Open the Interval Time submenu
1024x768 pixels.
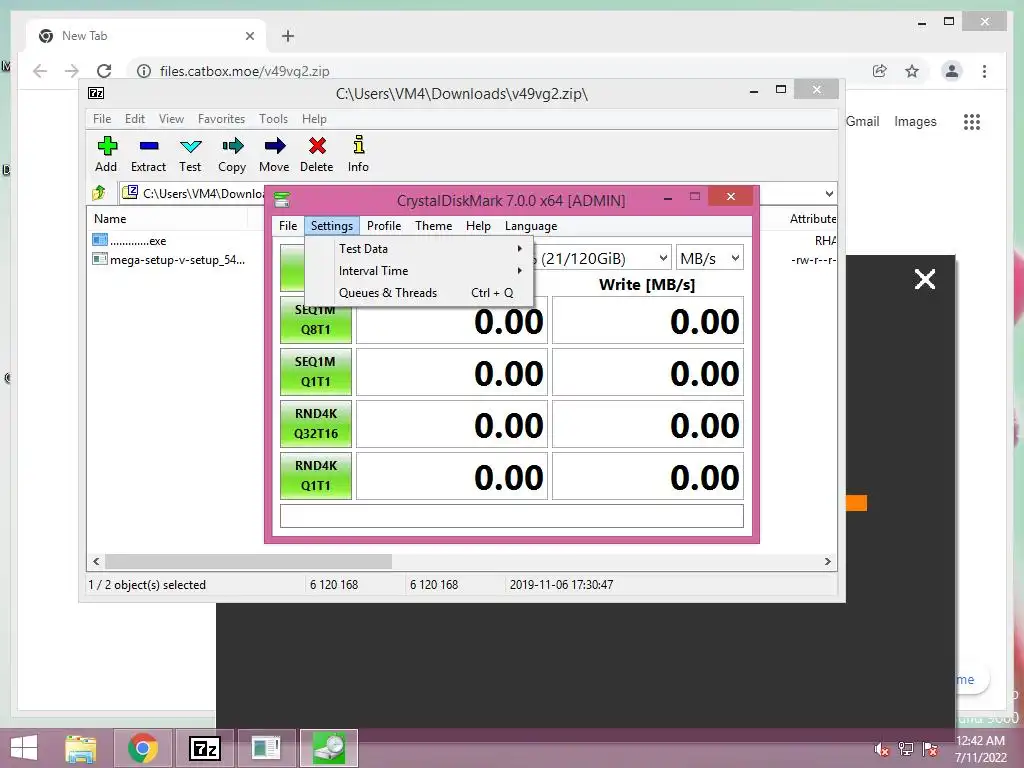419,271
